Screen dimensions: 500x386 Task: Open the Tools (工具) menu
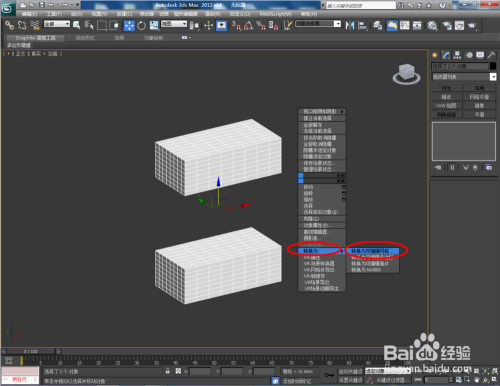[54, 14]
